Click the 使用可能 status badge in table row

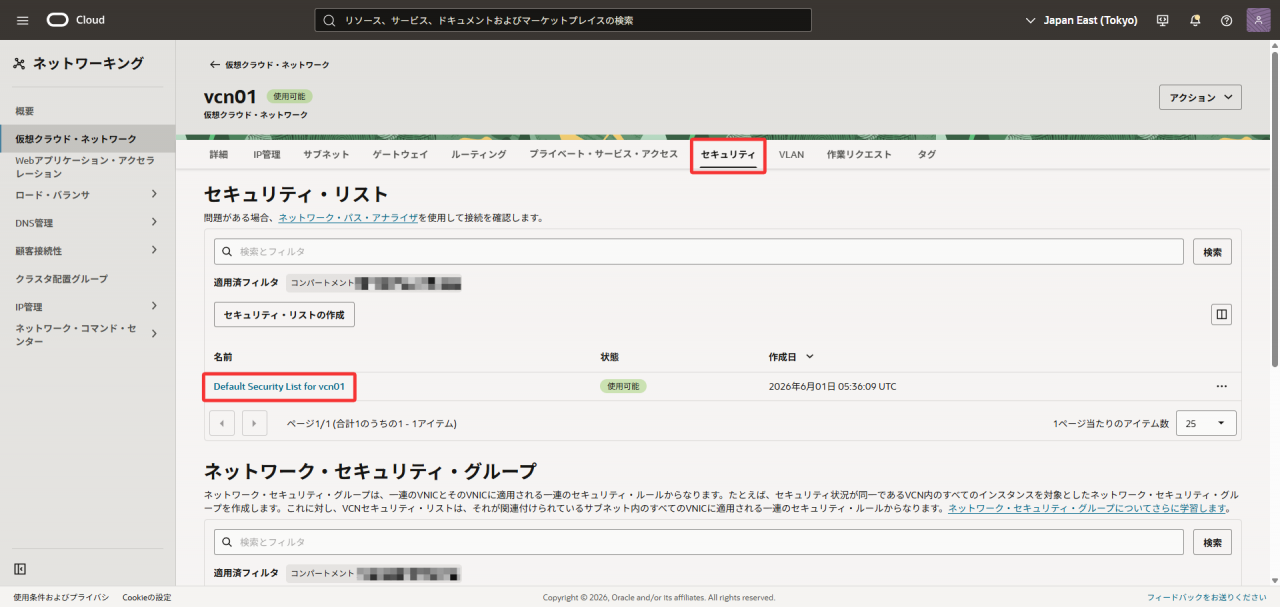(623, 386)
